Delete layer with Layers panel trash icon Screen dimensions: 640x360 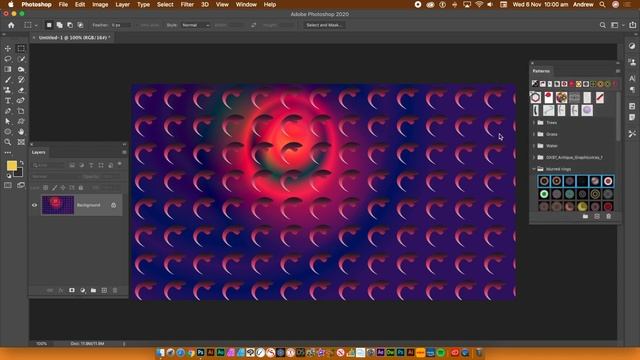coord(115,290)
